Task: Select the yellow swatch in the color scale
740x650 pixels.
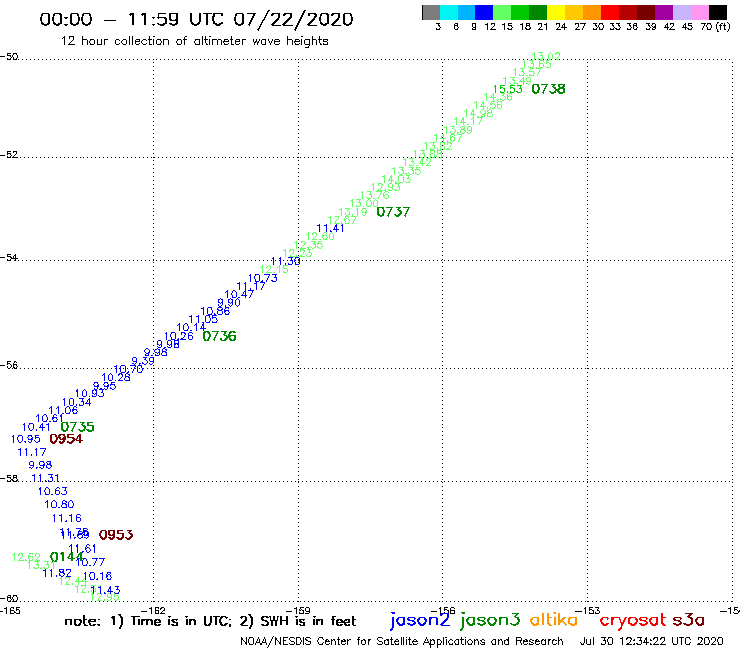Action: [x=556, y=12]
